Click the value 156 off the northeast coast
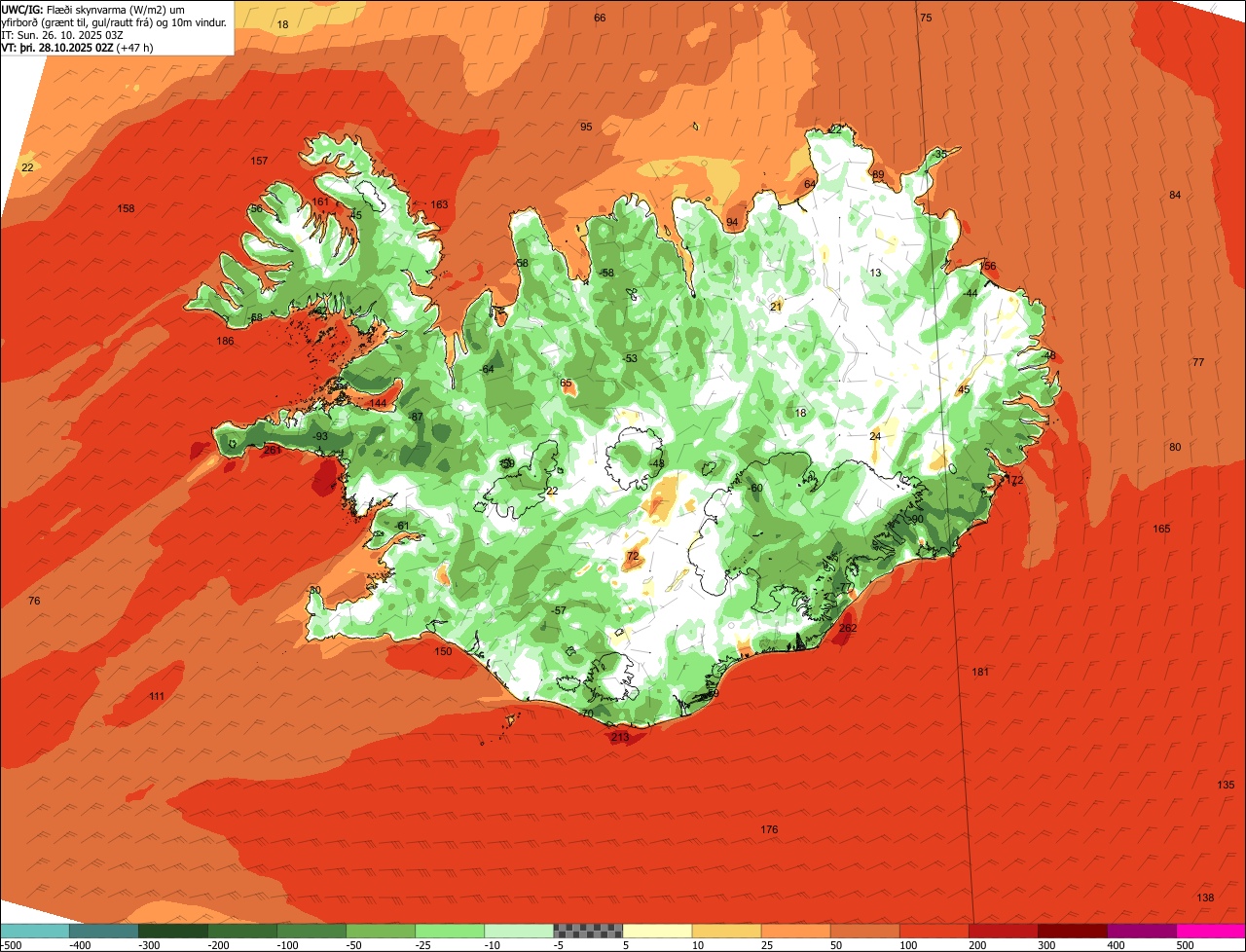This screenshot has height=952, width=1246. pos(988,266)
